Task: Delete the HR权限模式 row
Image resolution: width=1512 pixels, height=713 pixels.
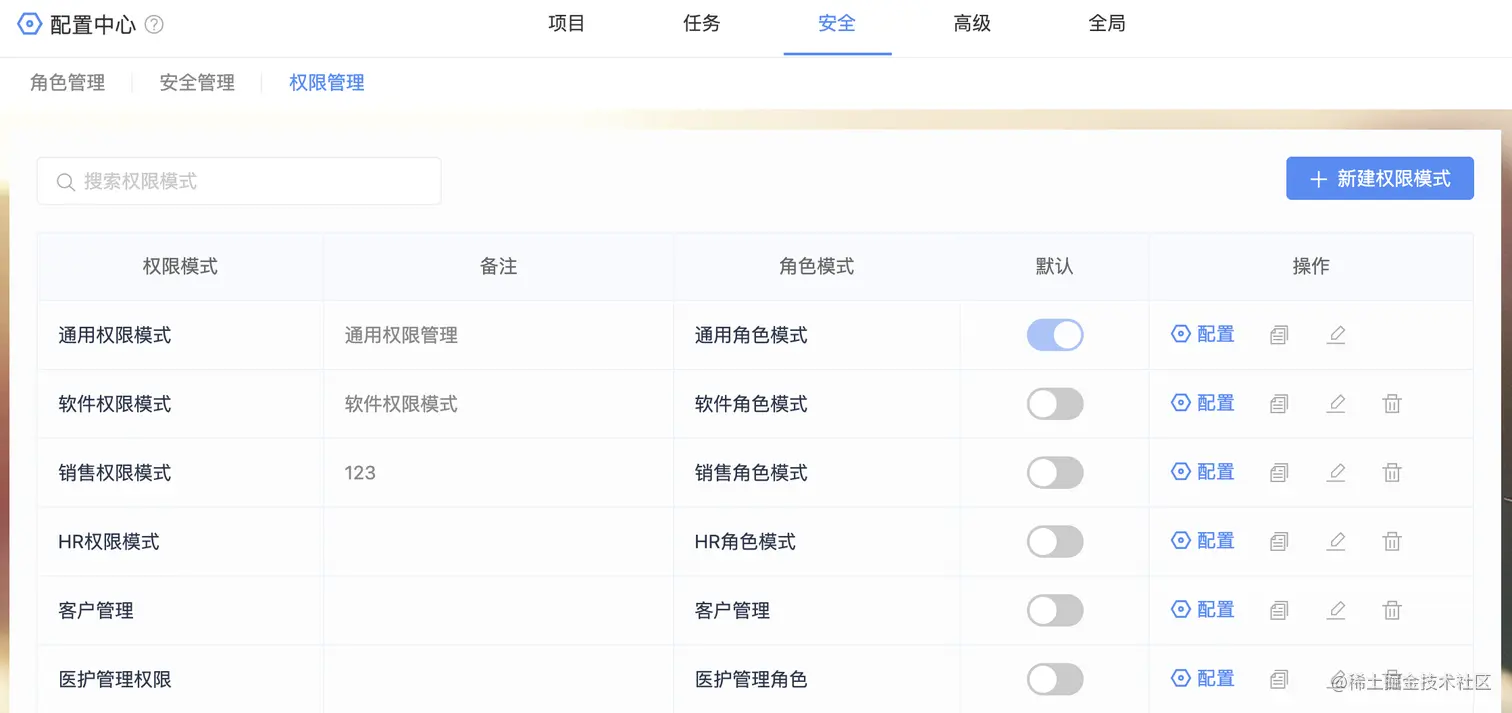Action: click(x=1392, y=541)
